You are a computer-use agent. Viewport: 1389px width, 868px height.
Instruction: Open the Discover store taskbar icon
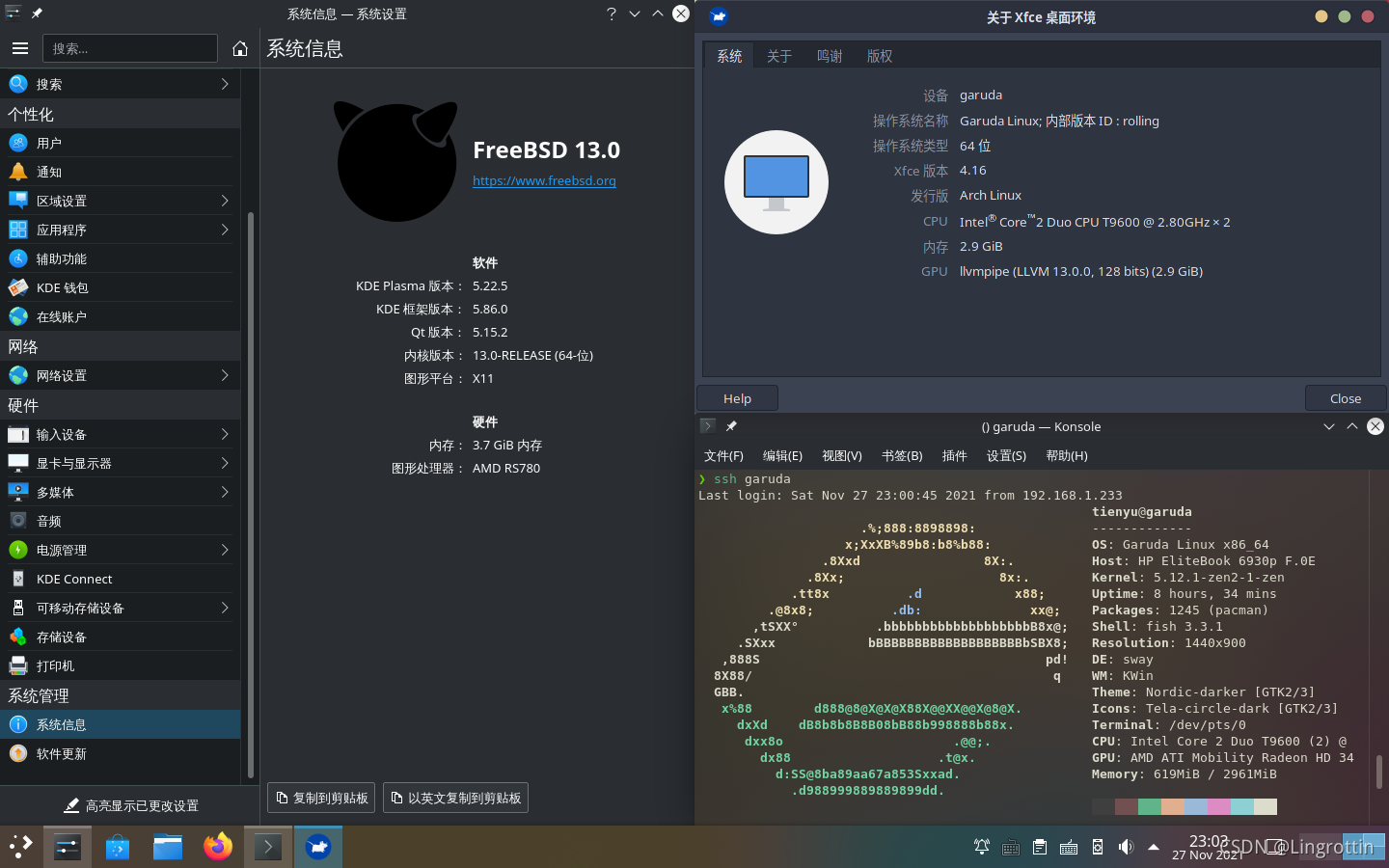(118, 847)
